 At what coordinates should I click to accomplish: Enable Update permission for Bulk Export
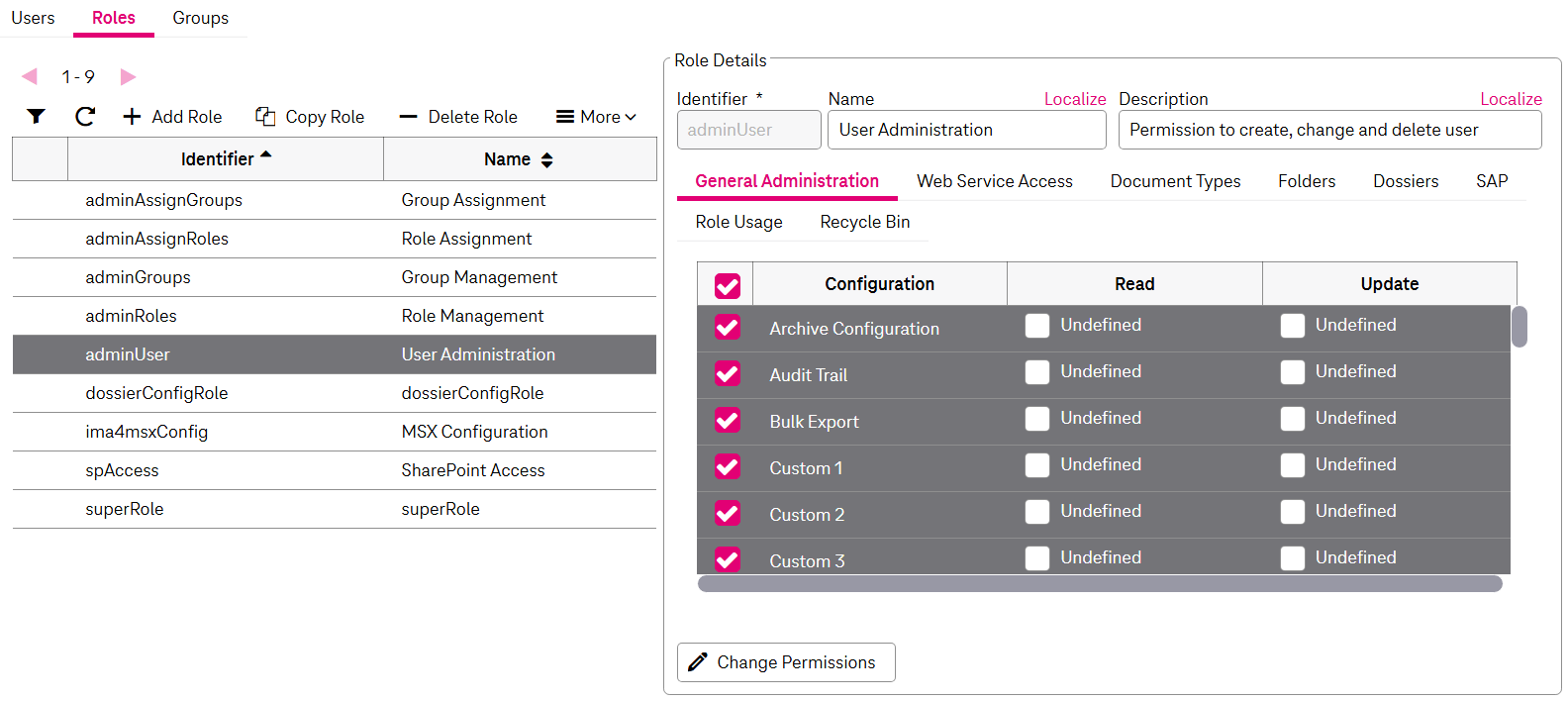(x=1292, y=419)
